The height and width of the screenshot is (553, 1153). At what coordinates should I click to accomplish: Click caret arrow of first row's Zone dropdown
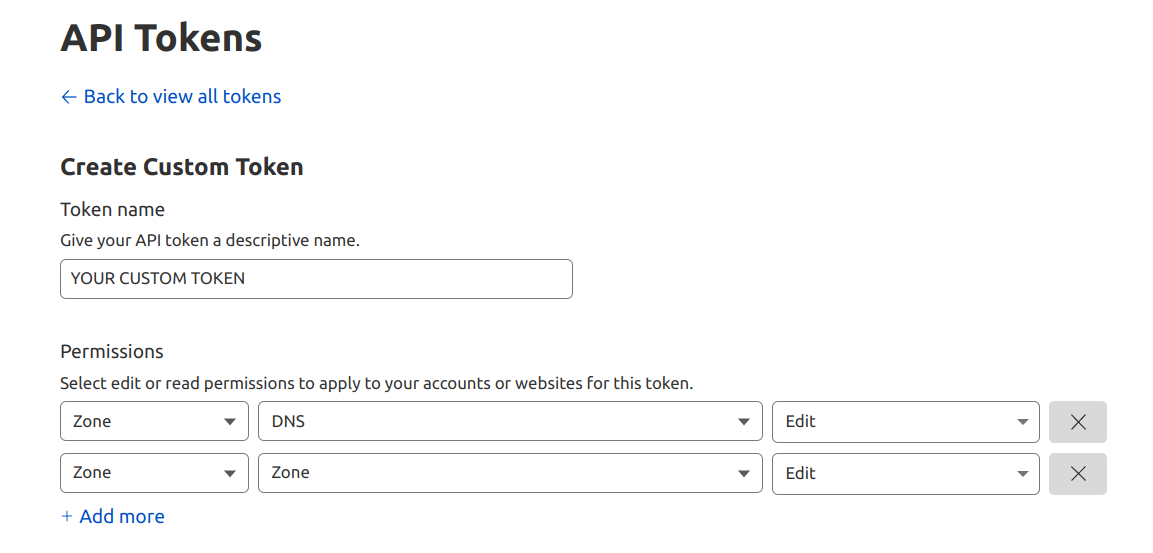click(x=230, y=422)
